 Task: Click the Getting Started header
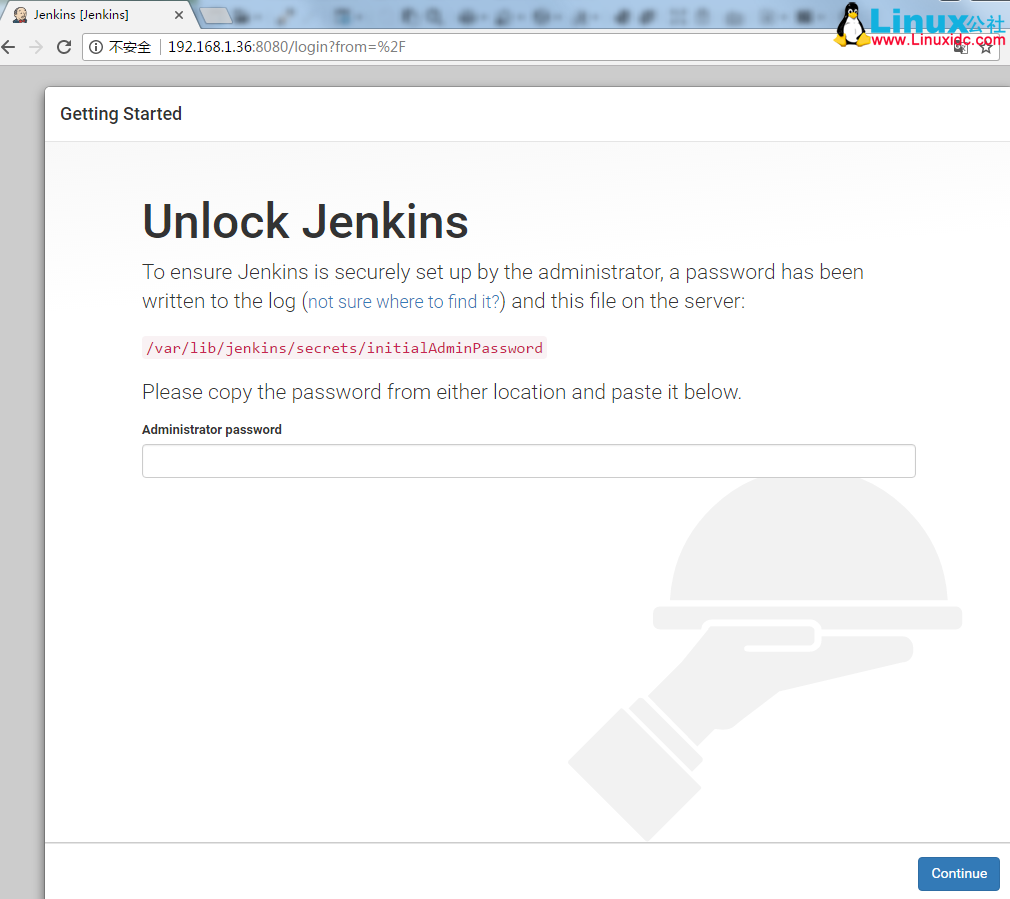pyautogui.click(x=120, y=114)
